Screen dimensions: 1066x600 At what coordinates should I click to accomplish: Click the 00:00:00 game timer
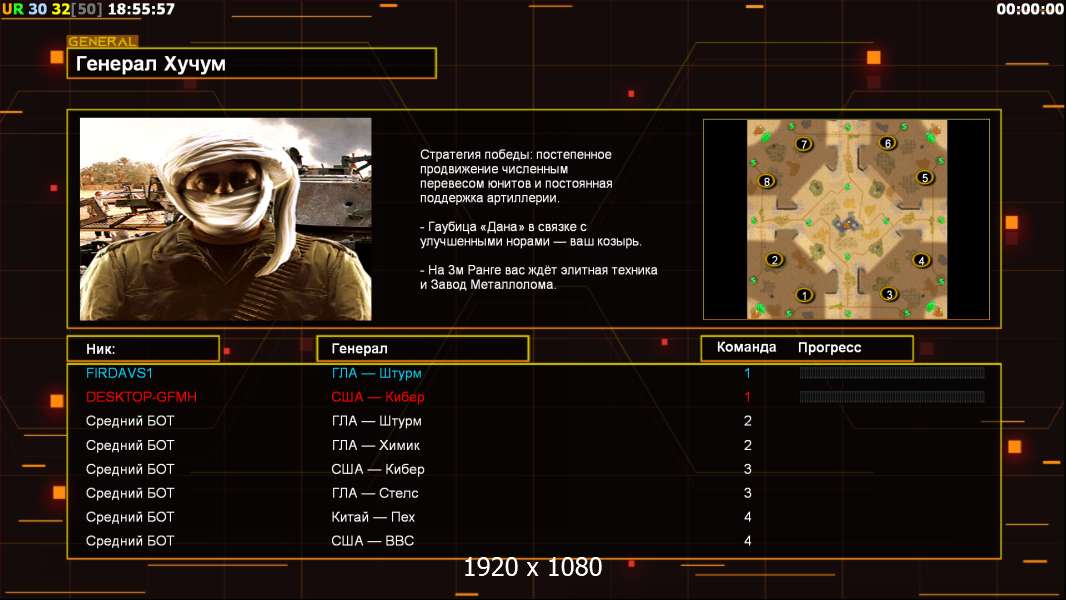click(1030, 9)
